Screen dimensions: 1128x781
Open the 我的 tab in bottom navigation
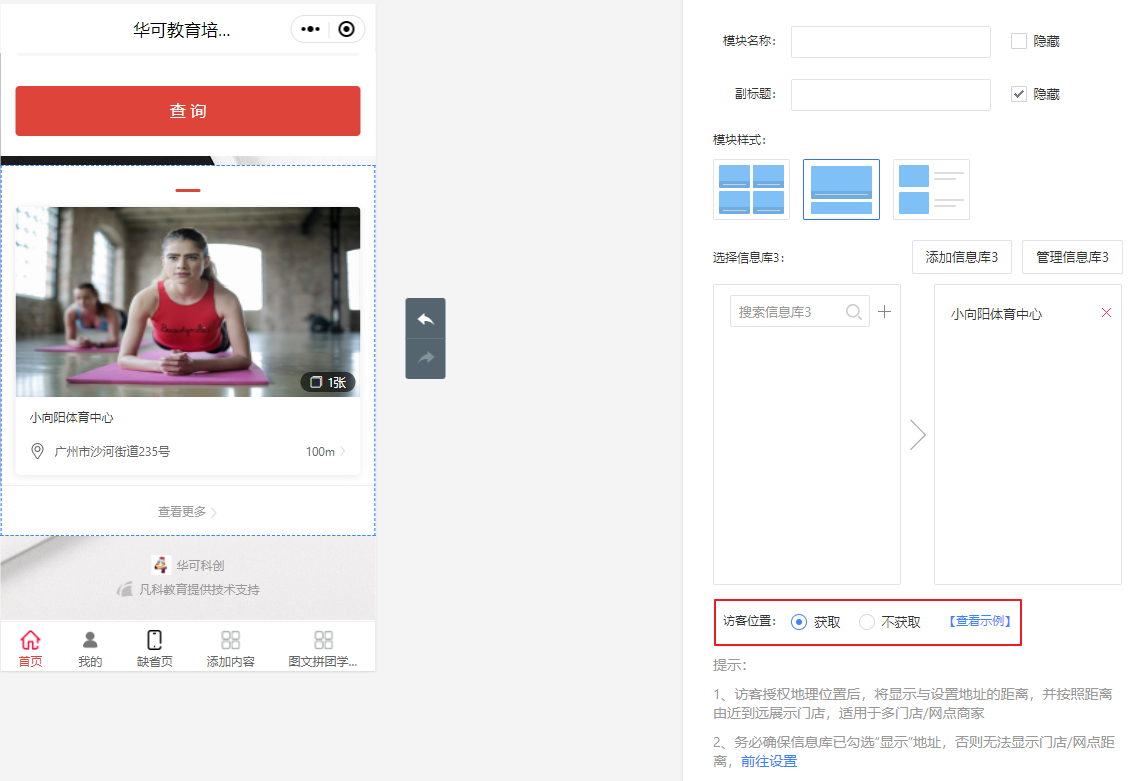[x=90, y=649]
